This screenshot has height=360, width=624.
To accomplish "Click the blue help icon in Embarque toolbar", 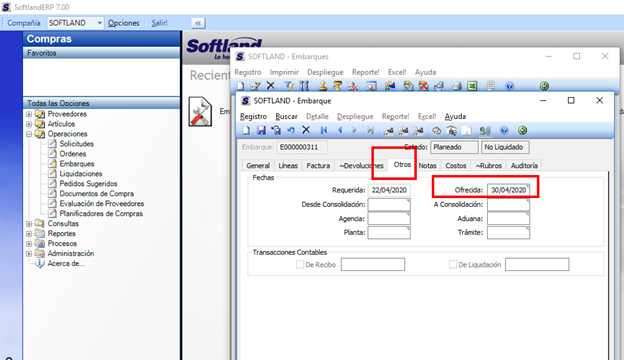I will (504, 130).
